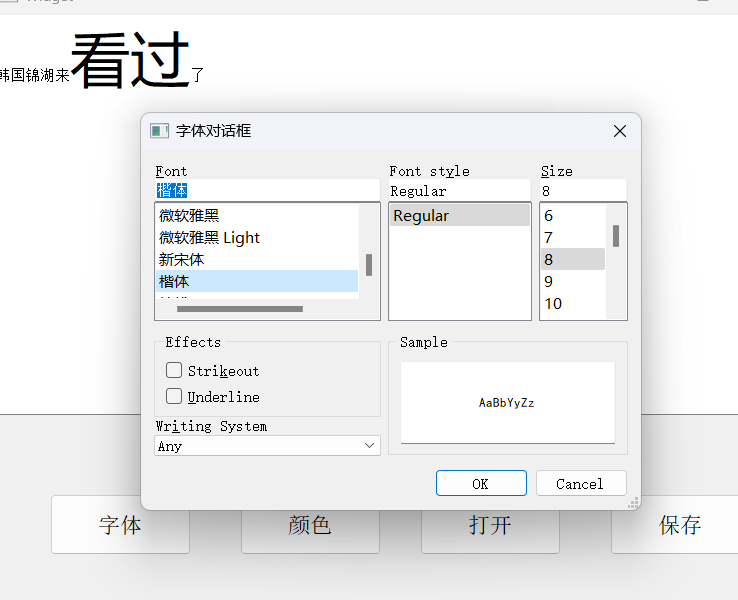Click the Size input field
Screen dimensions: 738x600
583,190
